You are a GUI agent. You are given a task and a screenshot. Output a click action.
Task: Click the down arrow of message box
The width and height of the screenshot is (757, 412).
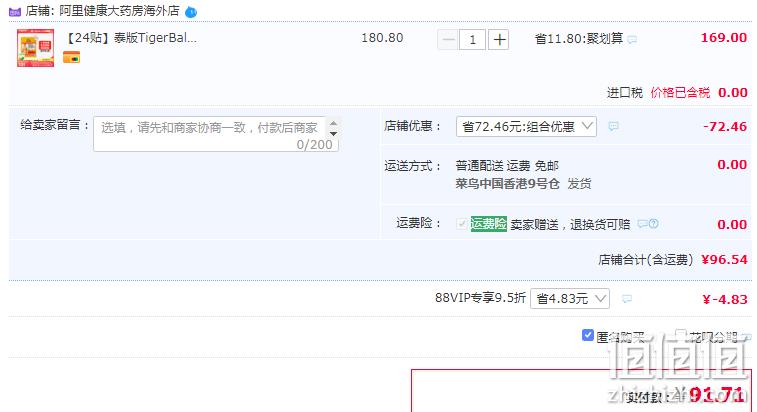pyautogui.click(x=333, y=134)
